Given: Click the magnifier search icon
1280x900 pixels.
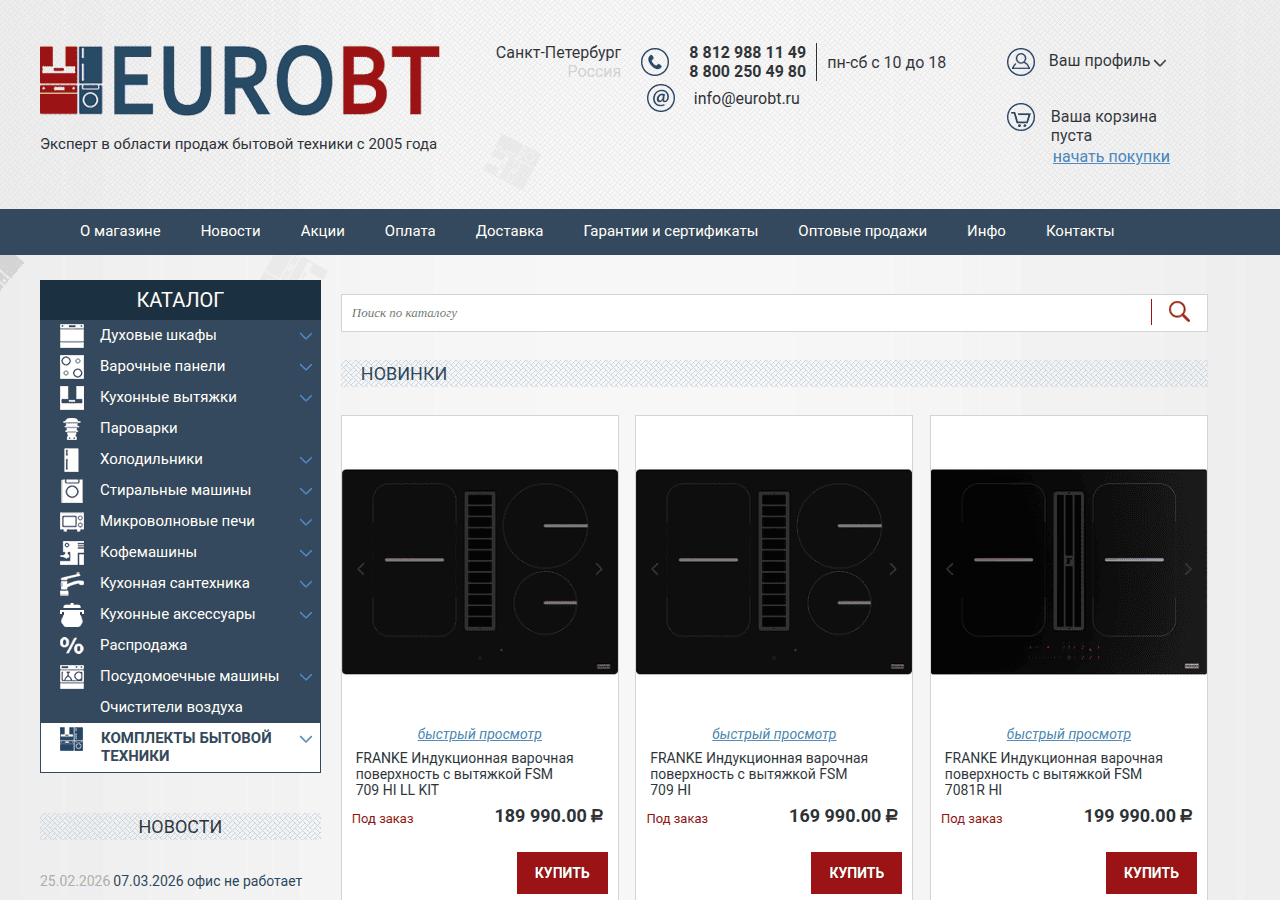Looking at the screenshot, I should tap(1179, 312).
